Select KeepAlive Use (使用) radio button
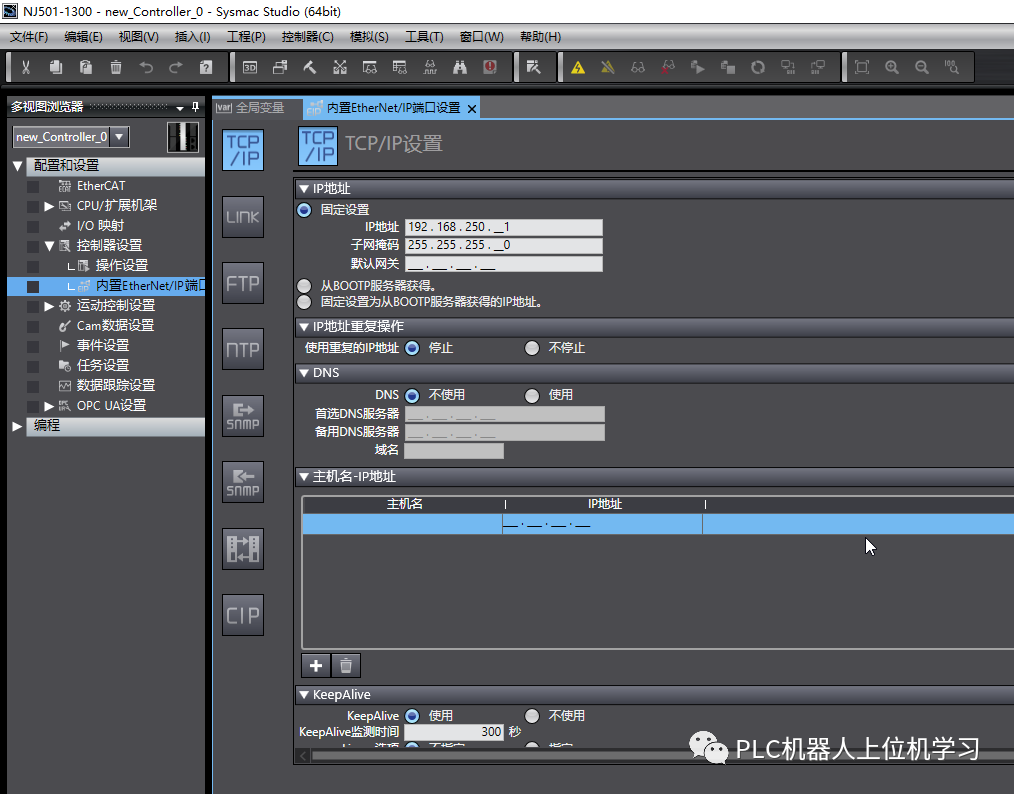The height and width of the screenshot is (794, 1014). point(412,716)
